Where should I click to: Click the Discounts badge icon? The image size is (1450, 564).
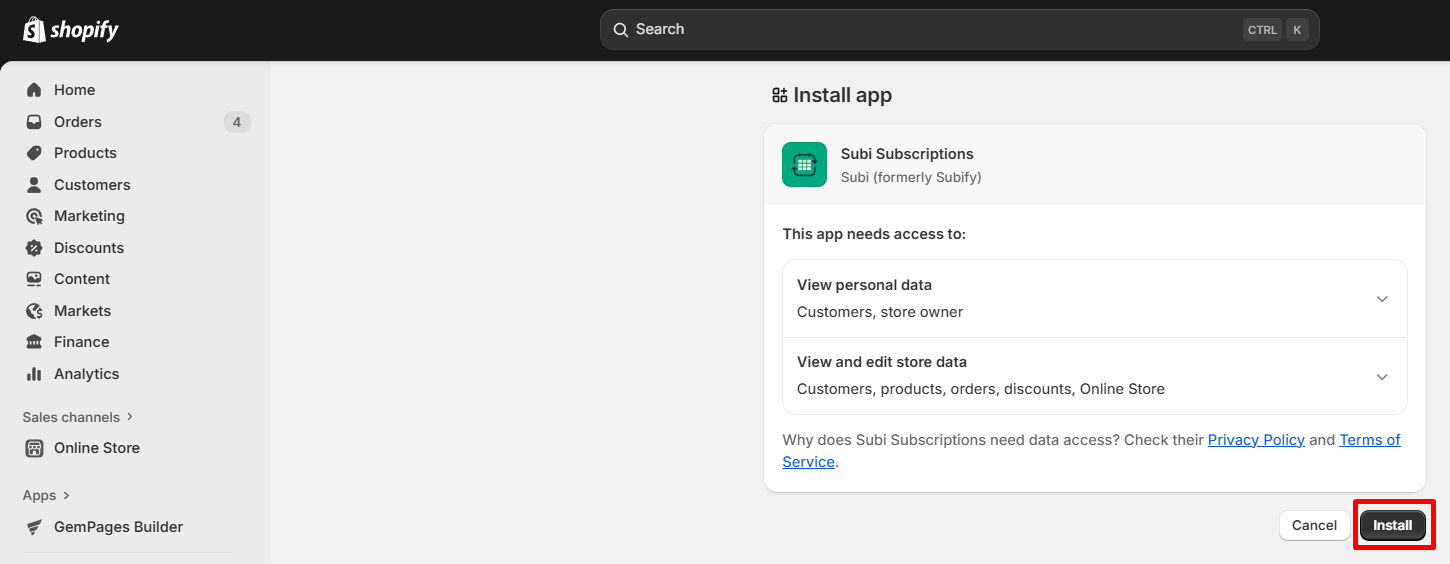[34, 248]
